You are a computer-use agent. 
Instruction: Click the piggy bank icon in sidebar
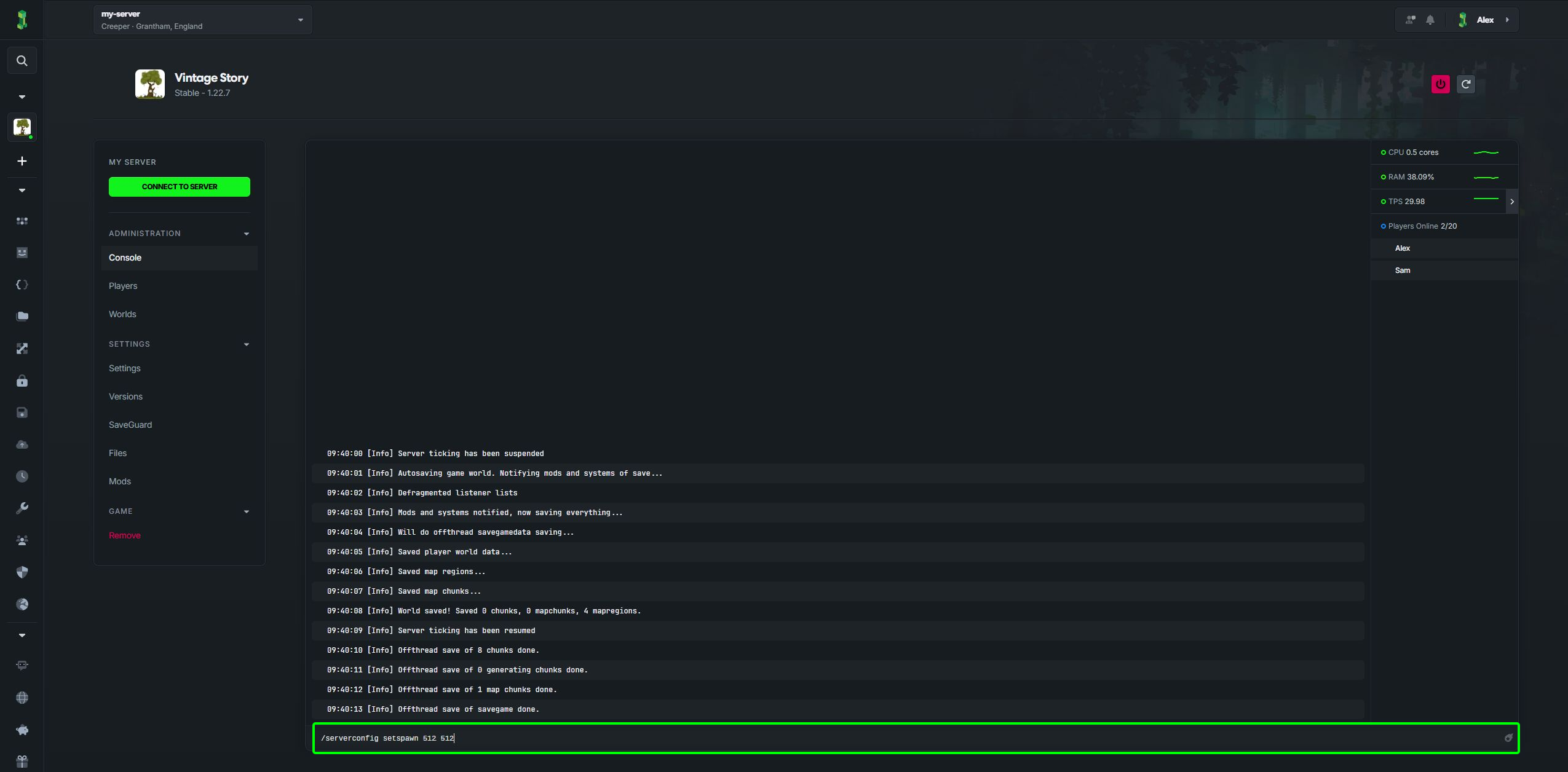coord(22,730)
